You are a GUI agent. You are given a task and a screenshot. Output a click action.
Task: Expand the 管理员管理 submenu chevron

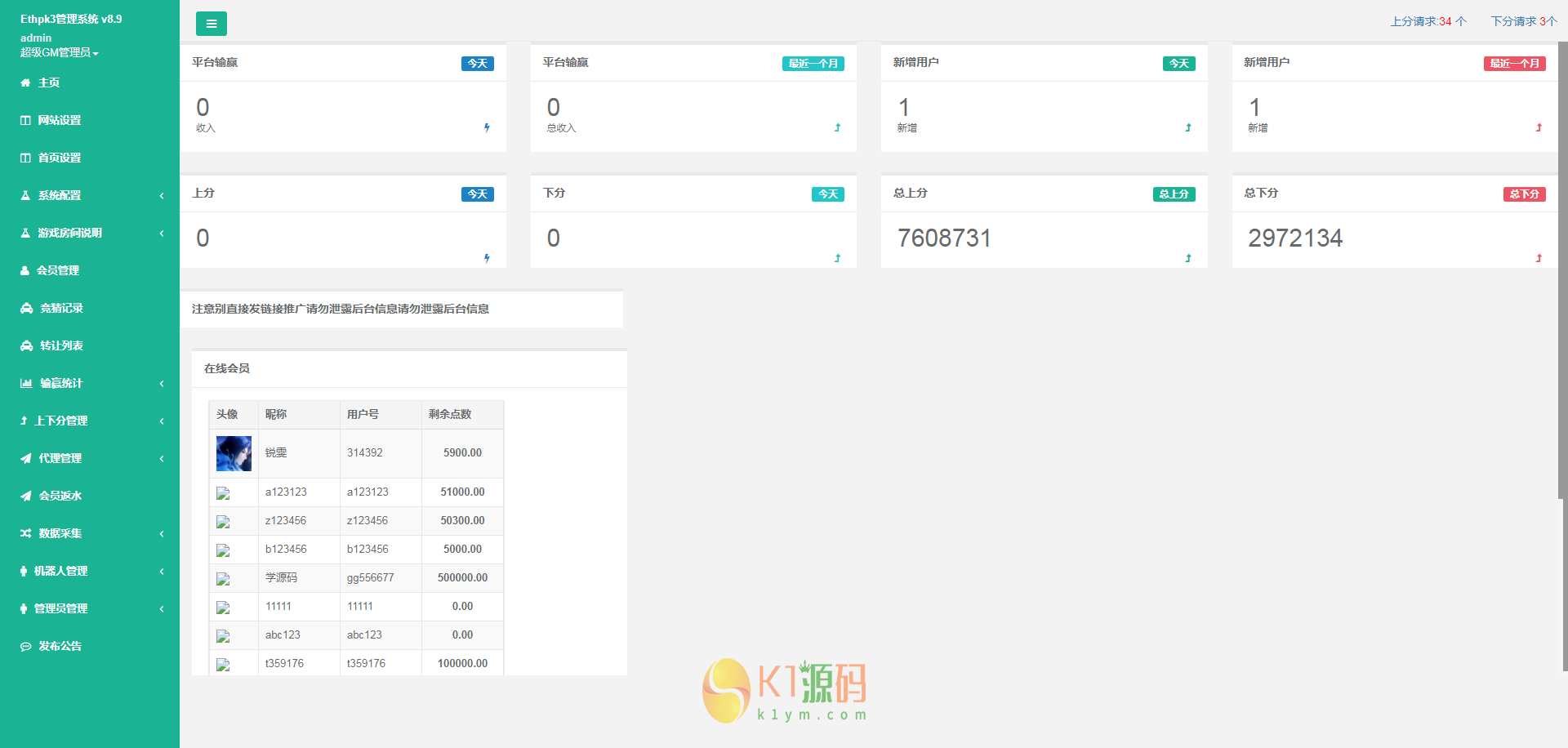(x=162, y=608)
